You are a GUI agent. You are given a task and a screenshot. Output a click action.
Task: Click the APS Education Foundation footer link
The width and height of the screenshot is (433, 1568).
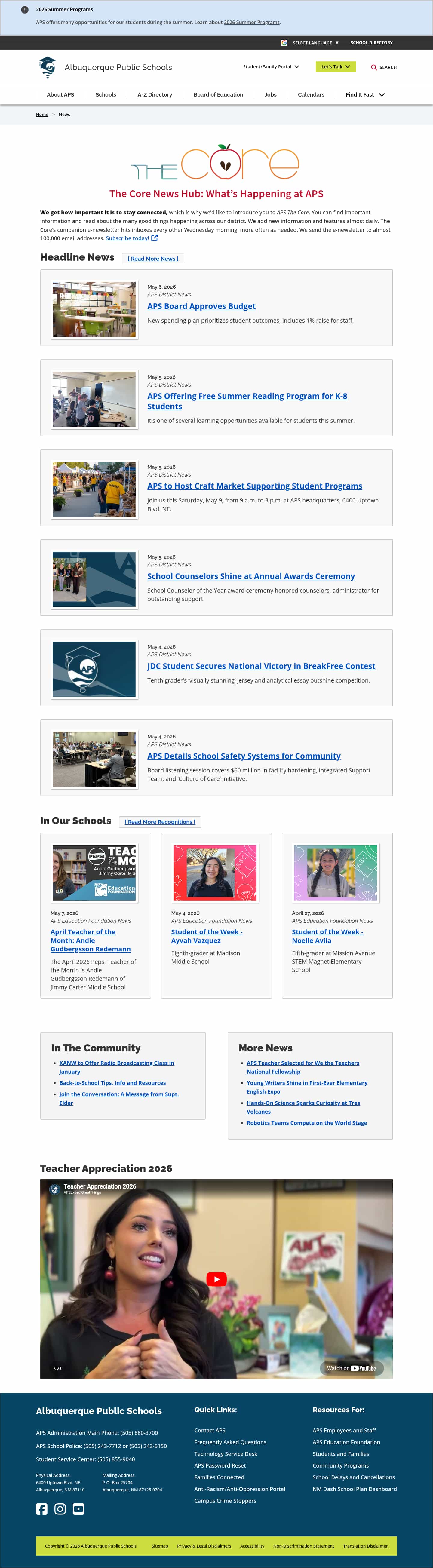(346, 1442)
